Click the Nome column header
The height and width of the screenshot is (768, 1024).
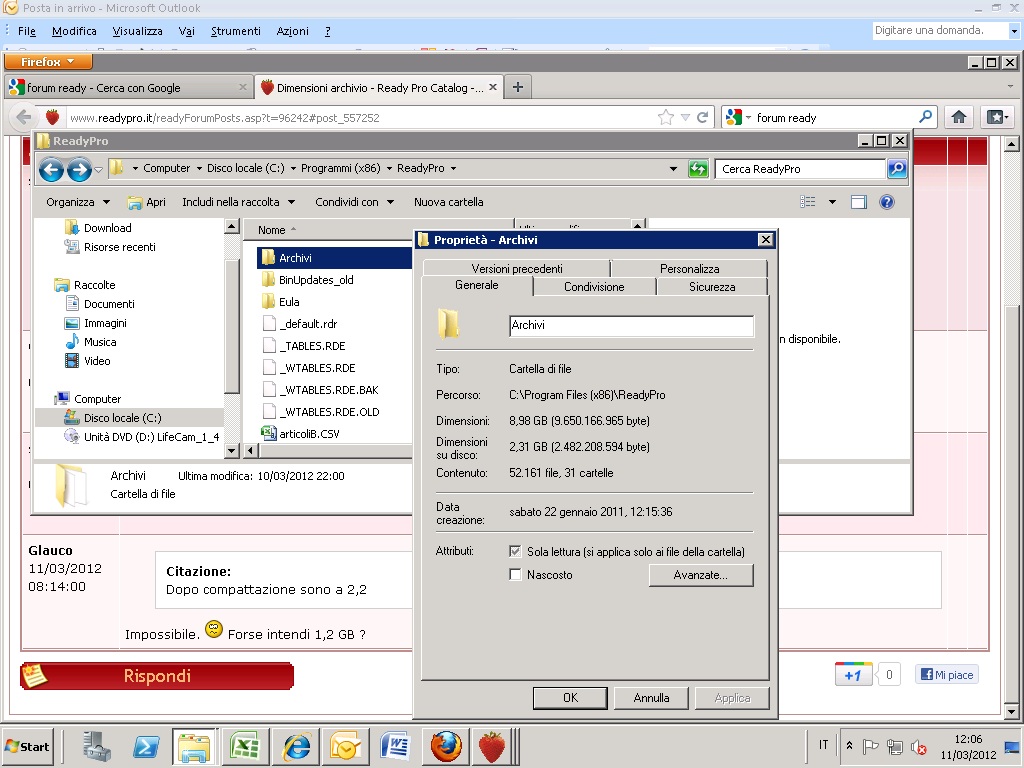[x=271, y=230]
